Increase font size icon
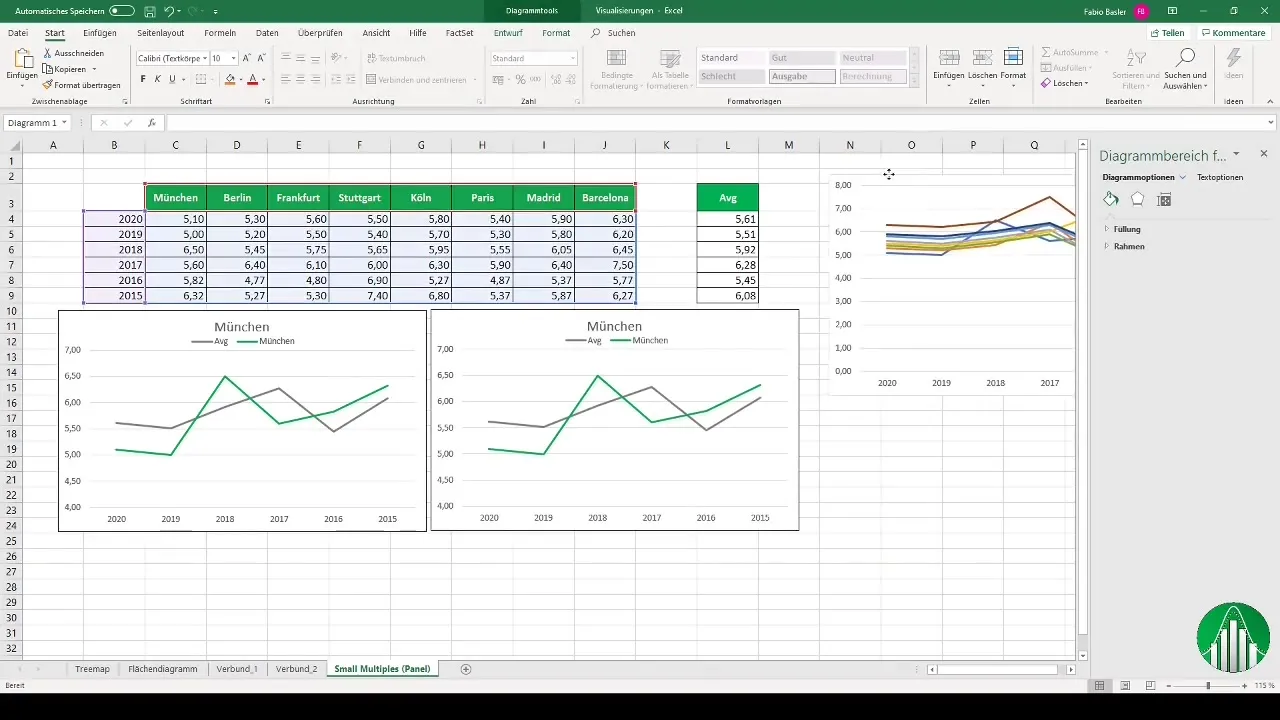The image size is (1280, 720). click(247, 58)
